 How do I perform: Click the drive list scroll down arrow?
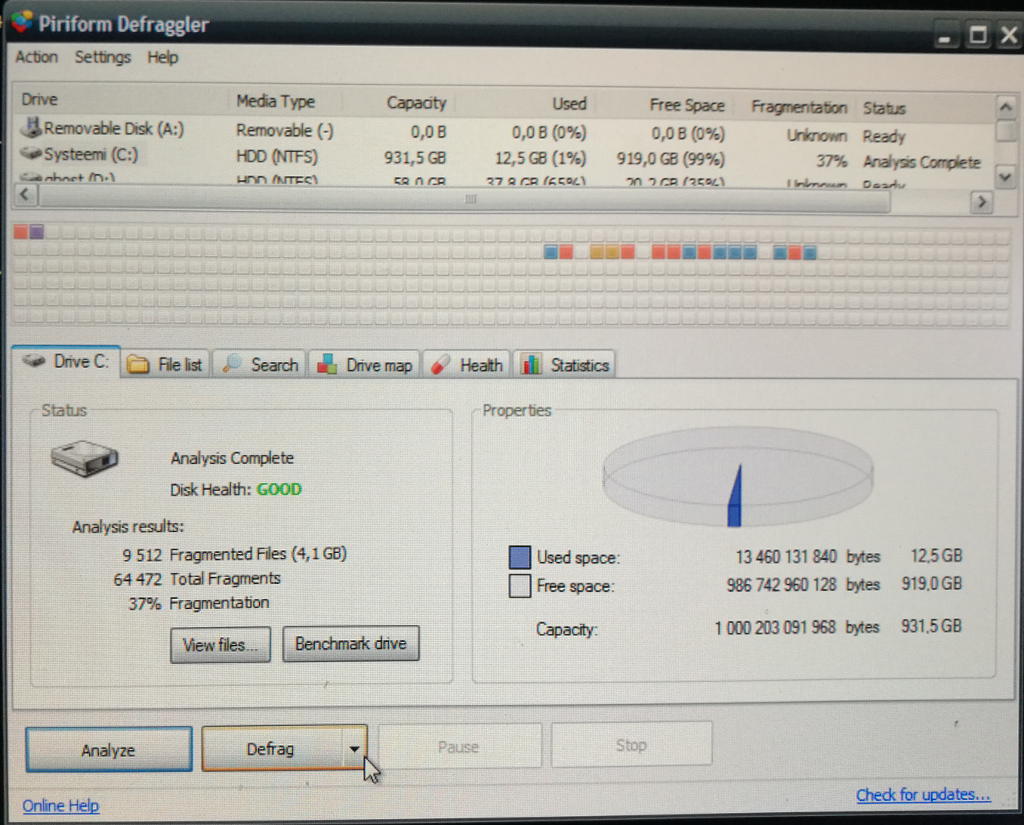(1005, 176)
